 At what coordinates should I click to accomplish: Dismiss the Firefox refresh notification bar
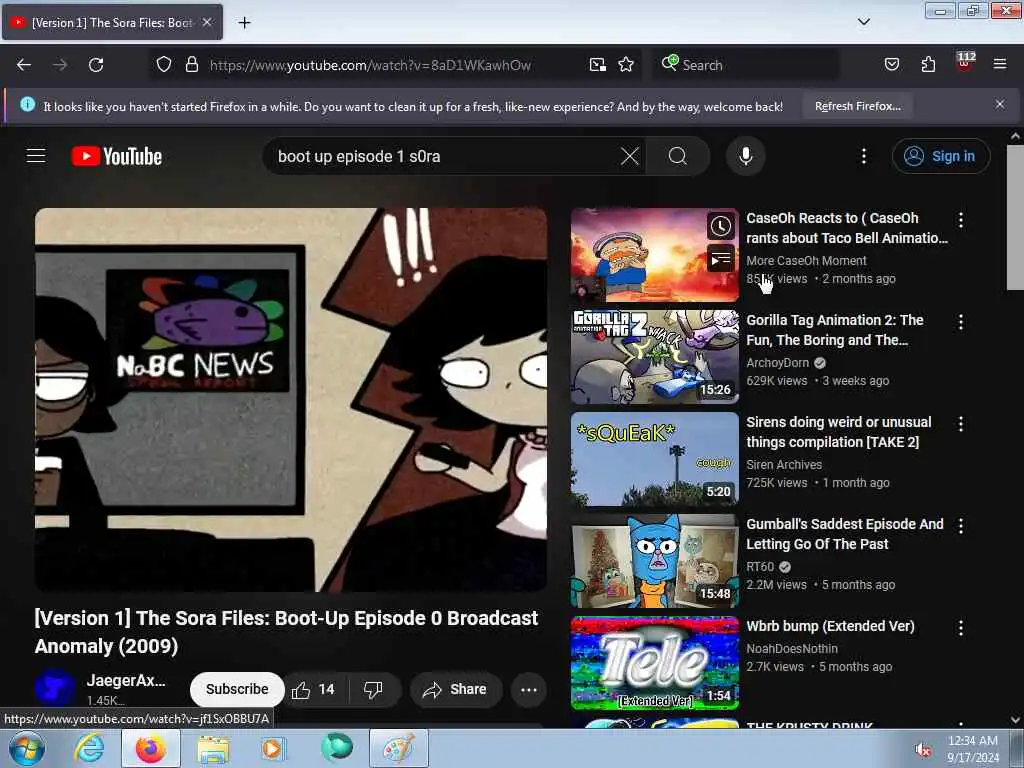(999, 104)
